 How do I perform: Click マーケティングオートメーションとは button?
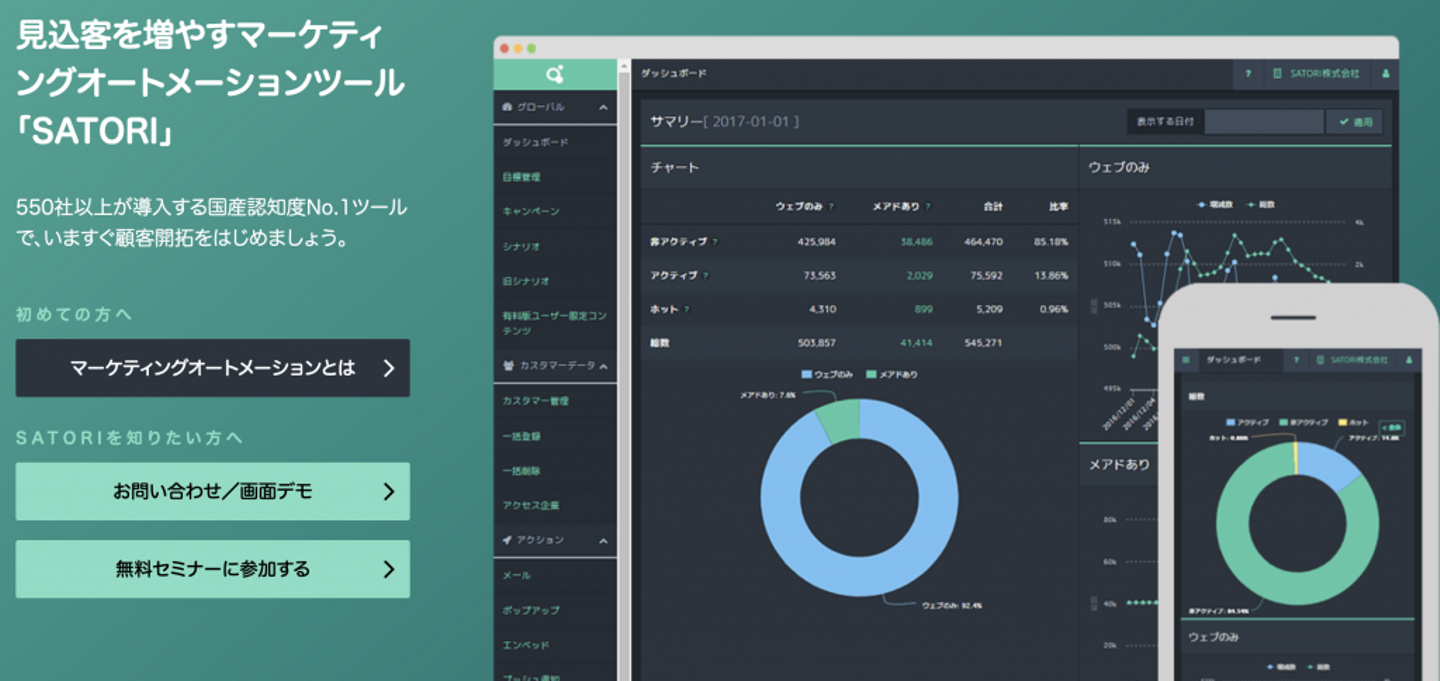[x=212, y=368]
